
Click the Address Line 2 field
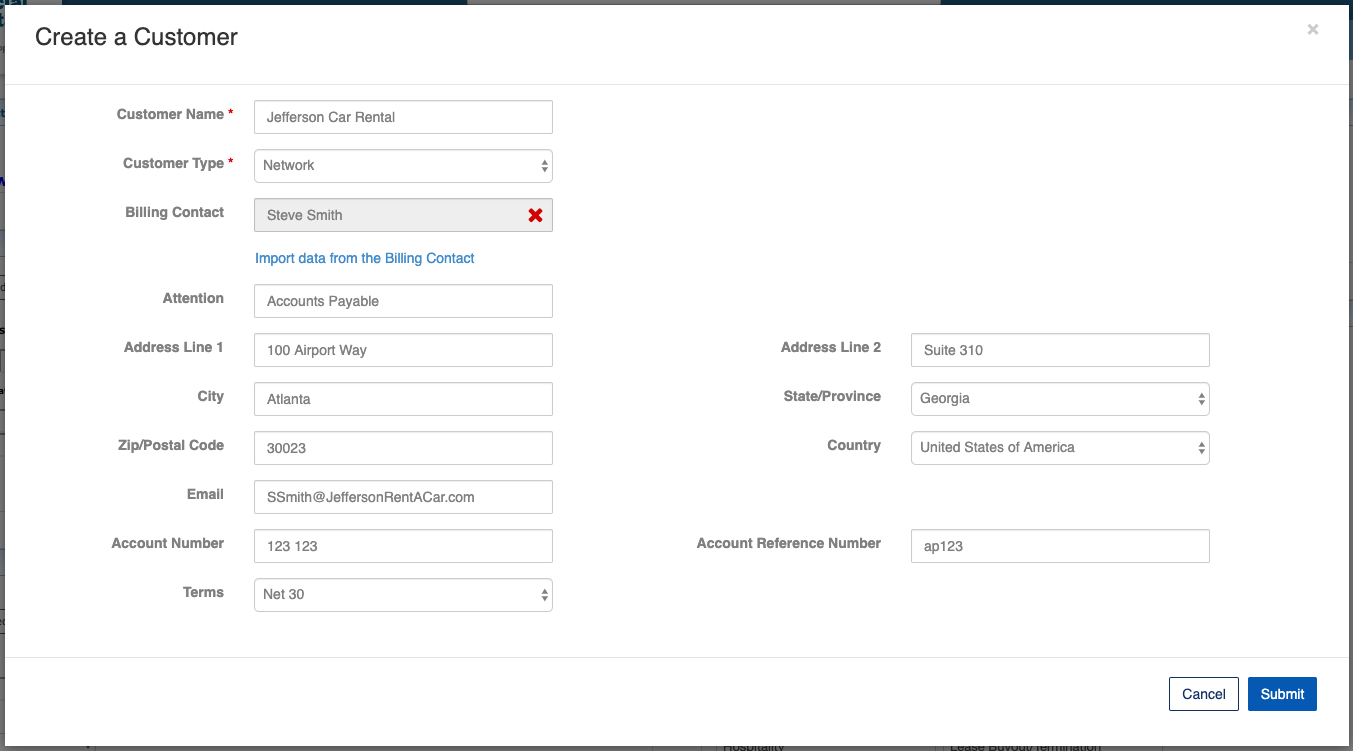[x=1059, y=350]
